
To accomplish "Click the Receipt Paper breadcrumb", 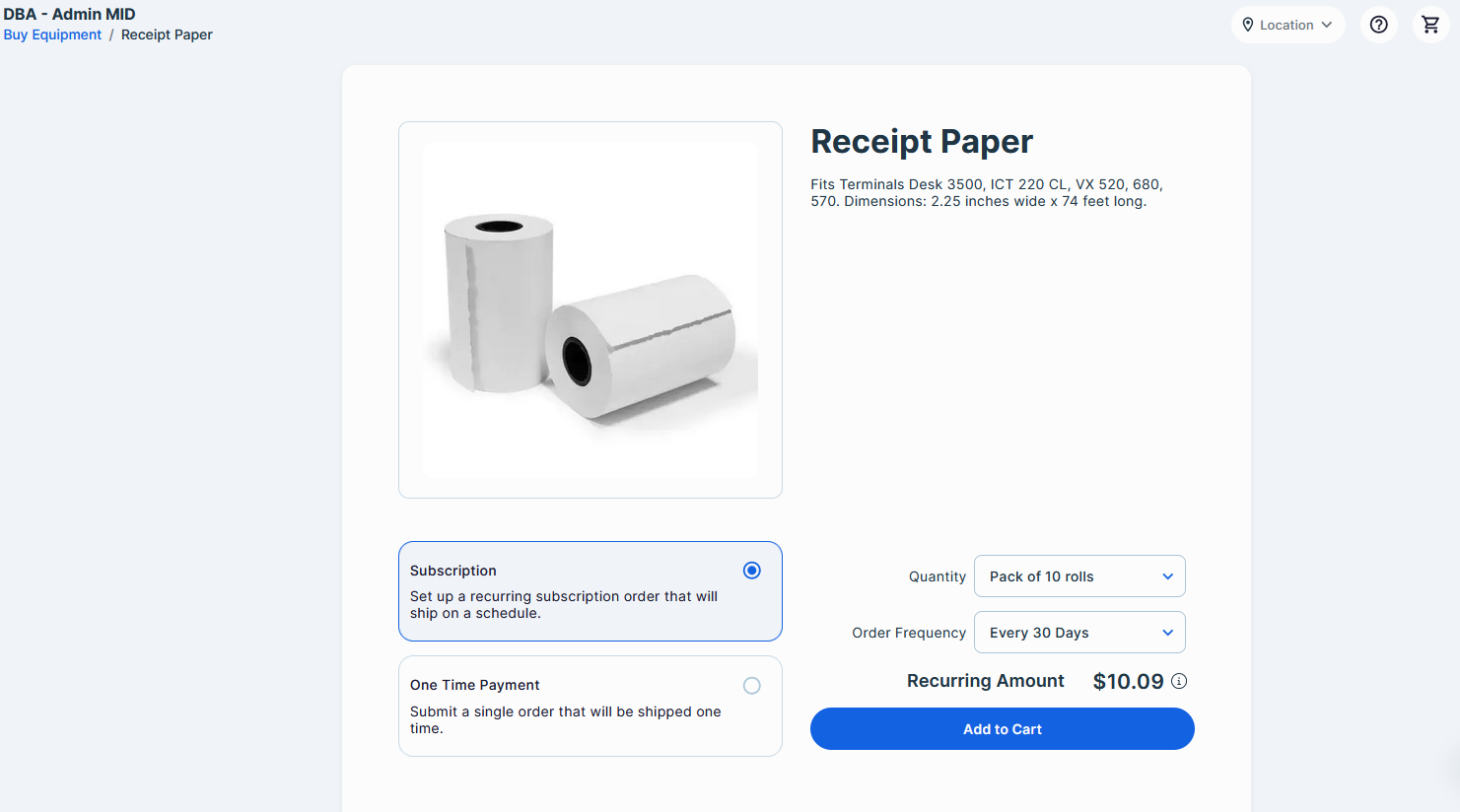I will click(167, 34).
